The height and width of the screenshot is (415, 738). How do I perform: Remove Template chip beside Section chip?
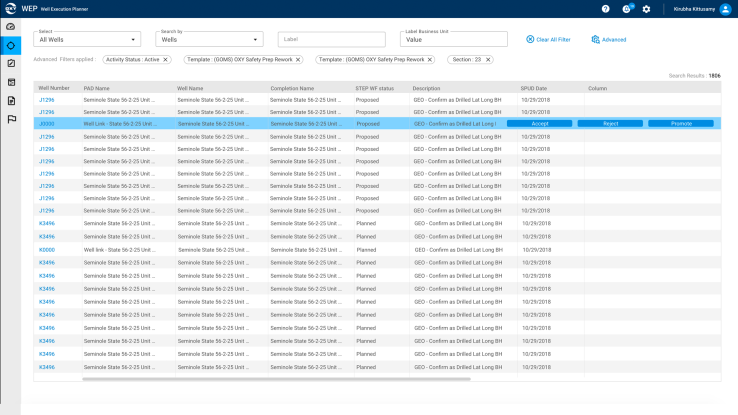[x=430, y=60]
